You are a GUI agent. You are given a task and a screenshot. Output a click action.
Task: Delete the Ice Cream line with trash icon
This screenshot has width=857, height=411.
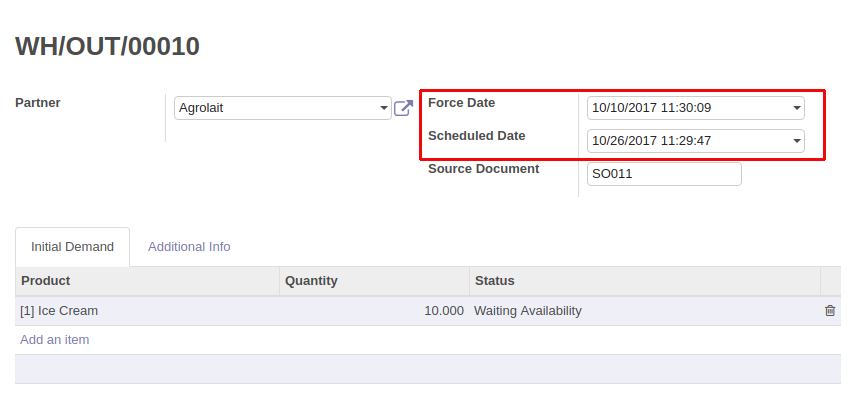coord(830,311)
